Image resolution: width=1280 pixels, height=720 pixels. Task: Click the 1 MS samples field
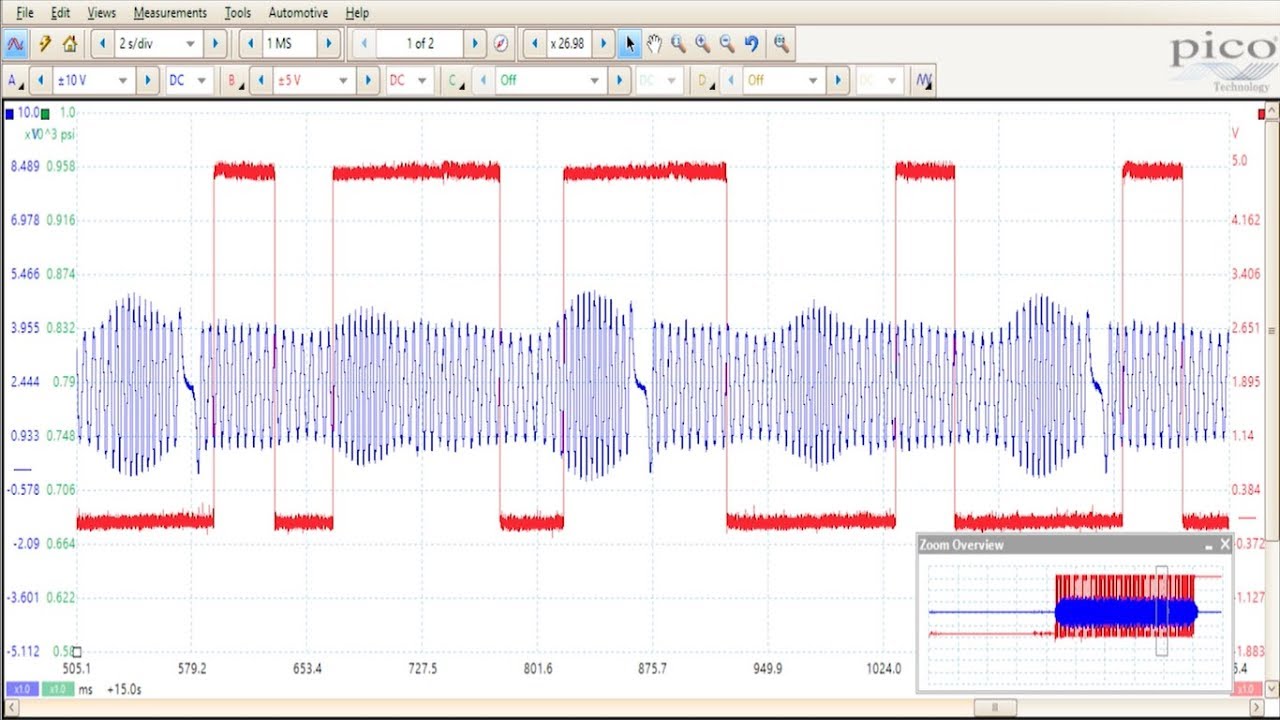click(x=291, y=44)
